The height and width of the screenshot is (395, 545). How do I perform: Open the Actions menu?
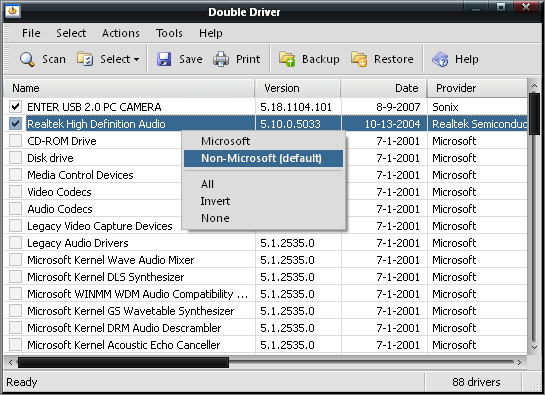click(x=121, y=33)
